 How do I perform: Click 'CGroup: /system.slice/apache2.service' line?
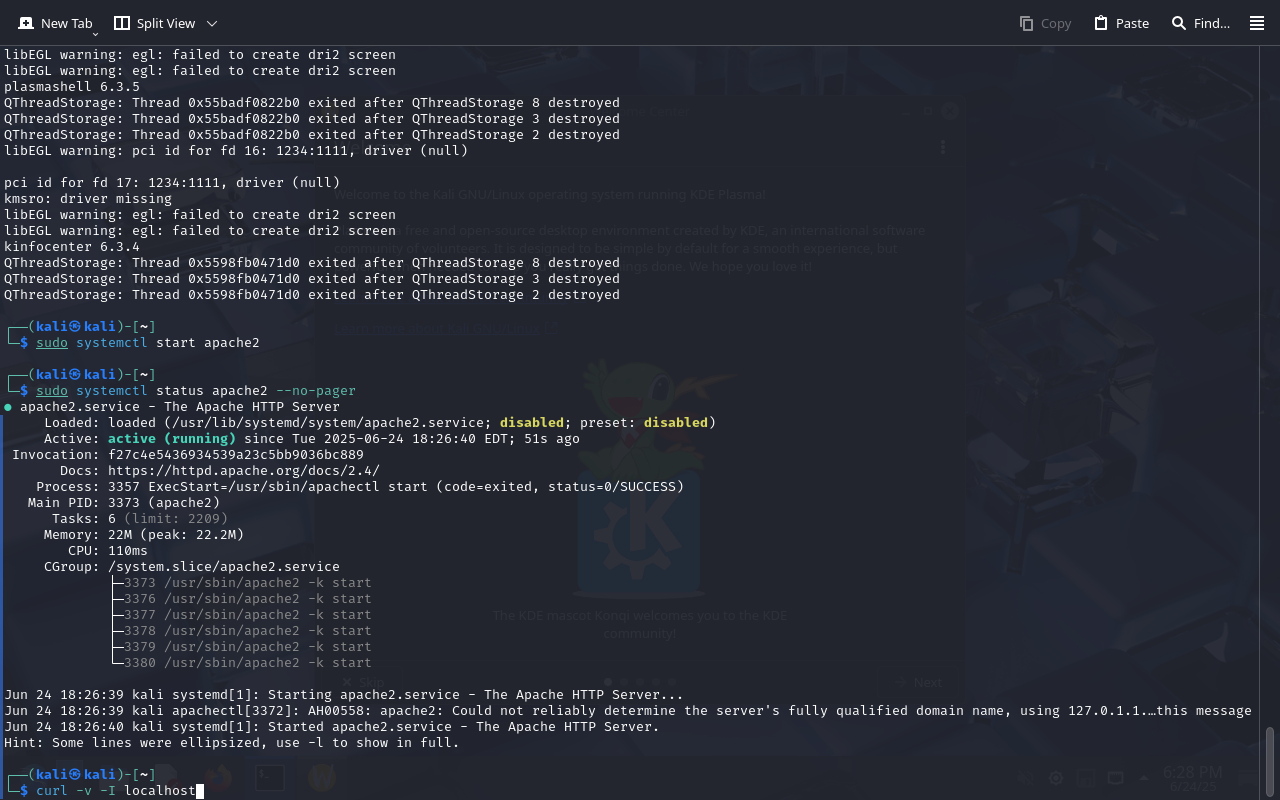click(192, 567)
